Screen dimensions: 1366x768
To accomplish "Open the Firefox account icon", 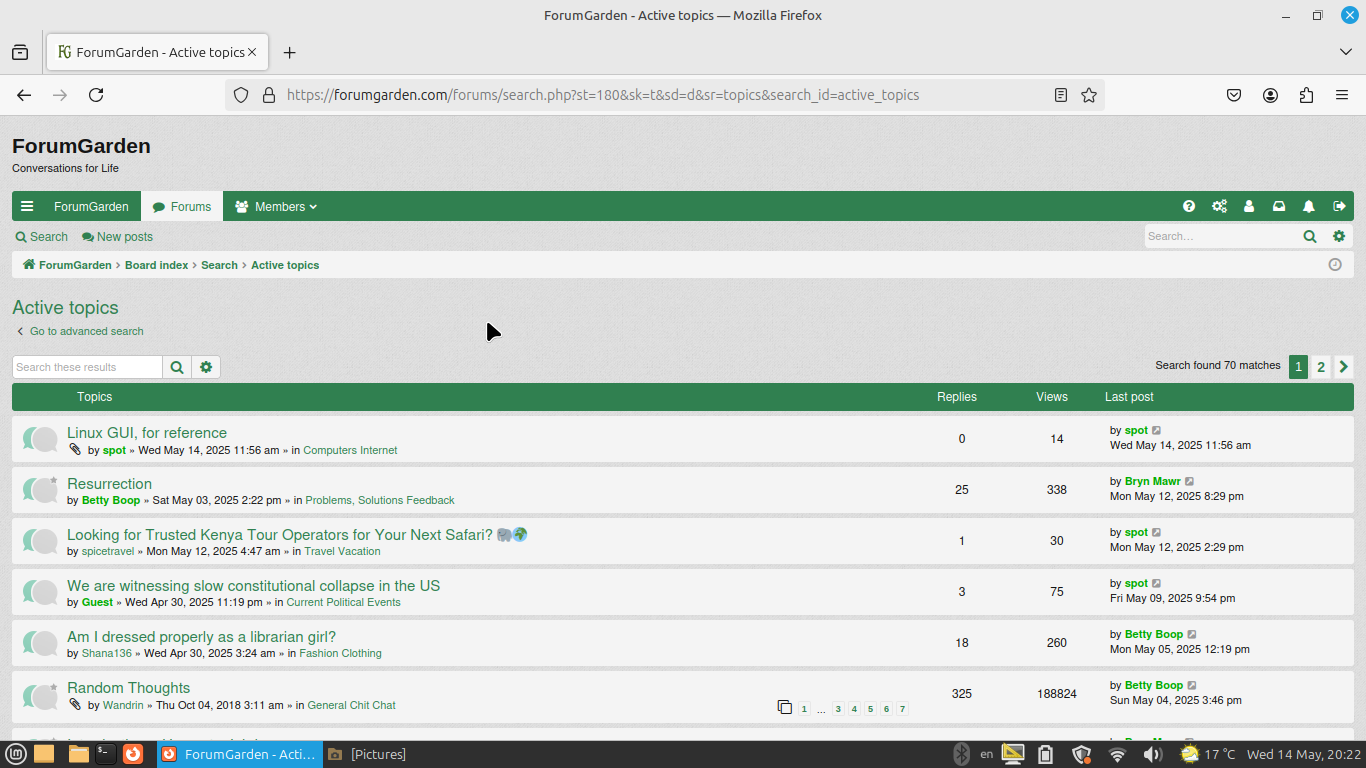I will (1270, 95).
